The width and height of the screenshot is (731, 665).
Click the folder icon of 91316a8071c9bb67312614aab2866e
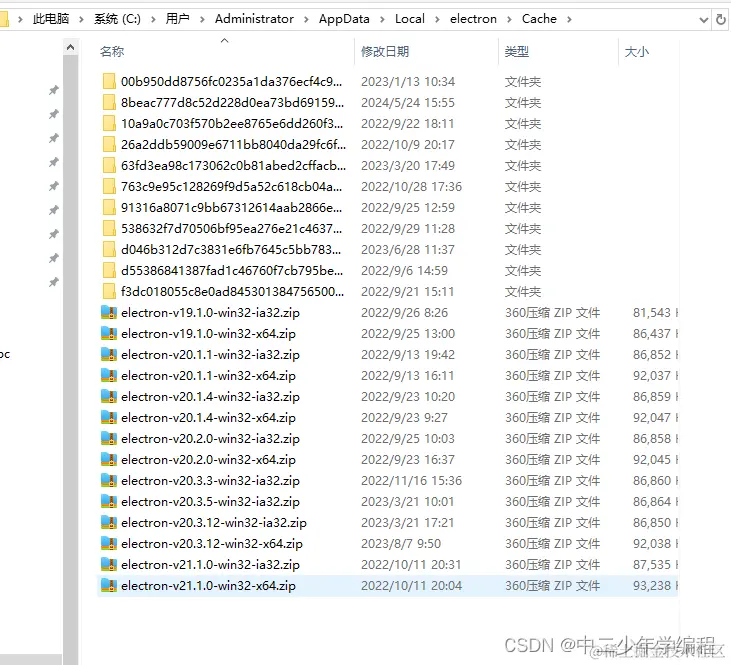click(109, 207)
